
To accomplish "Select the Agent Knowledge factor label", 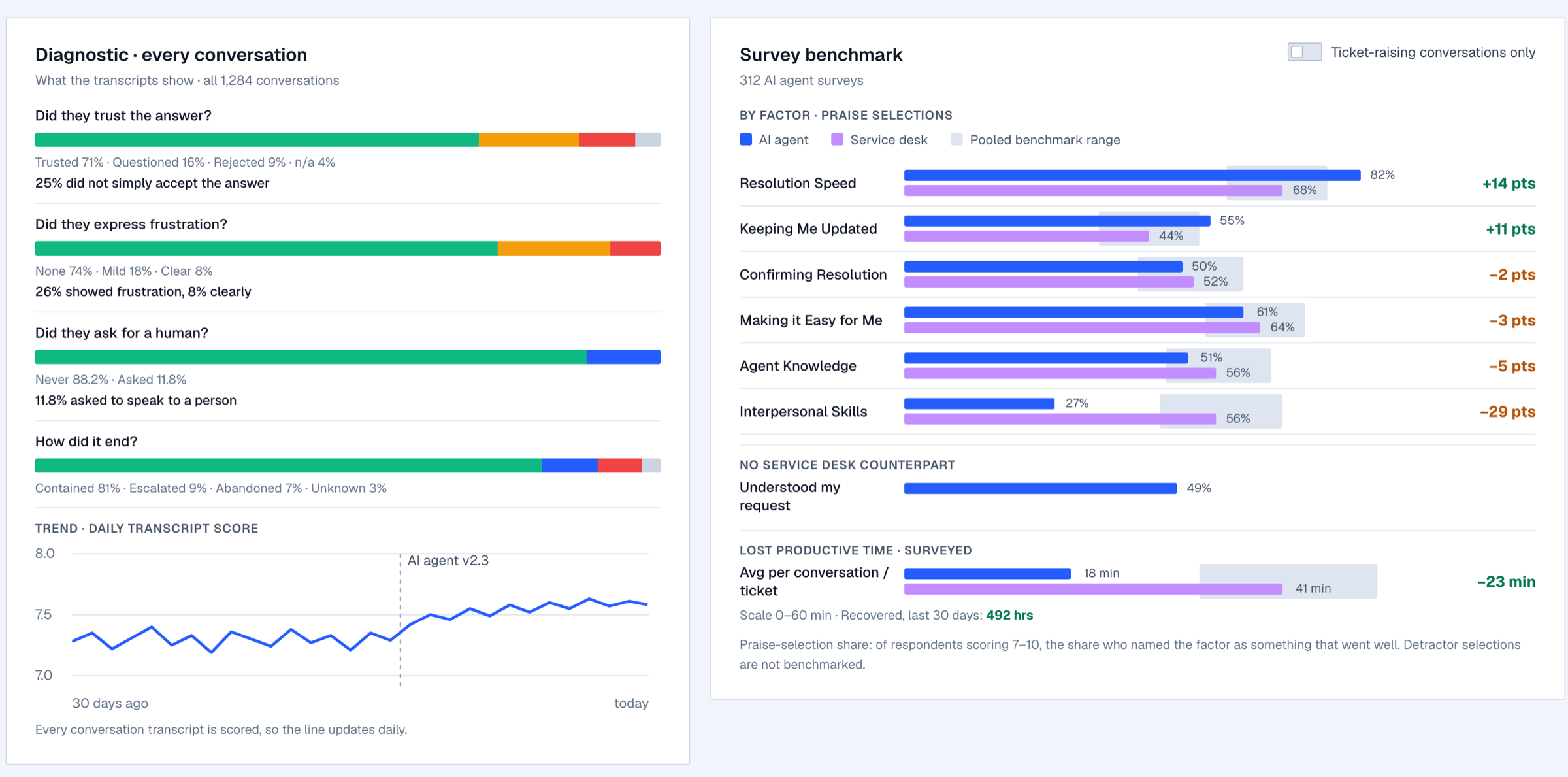I will [798, 366].
